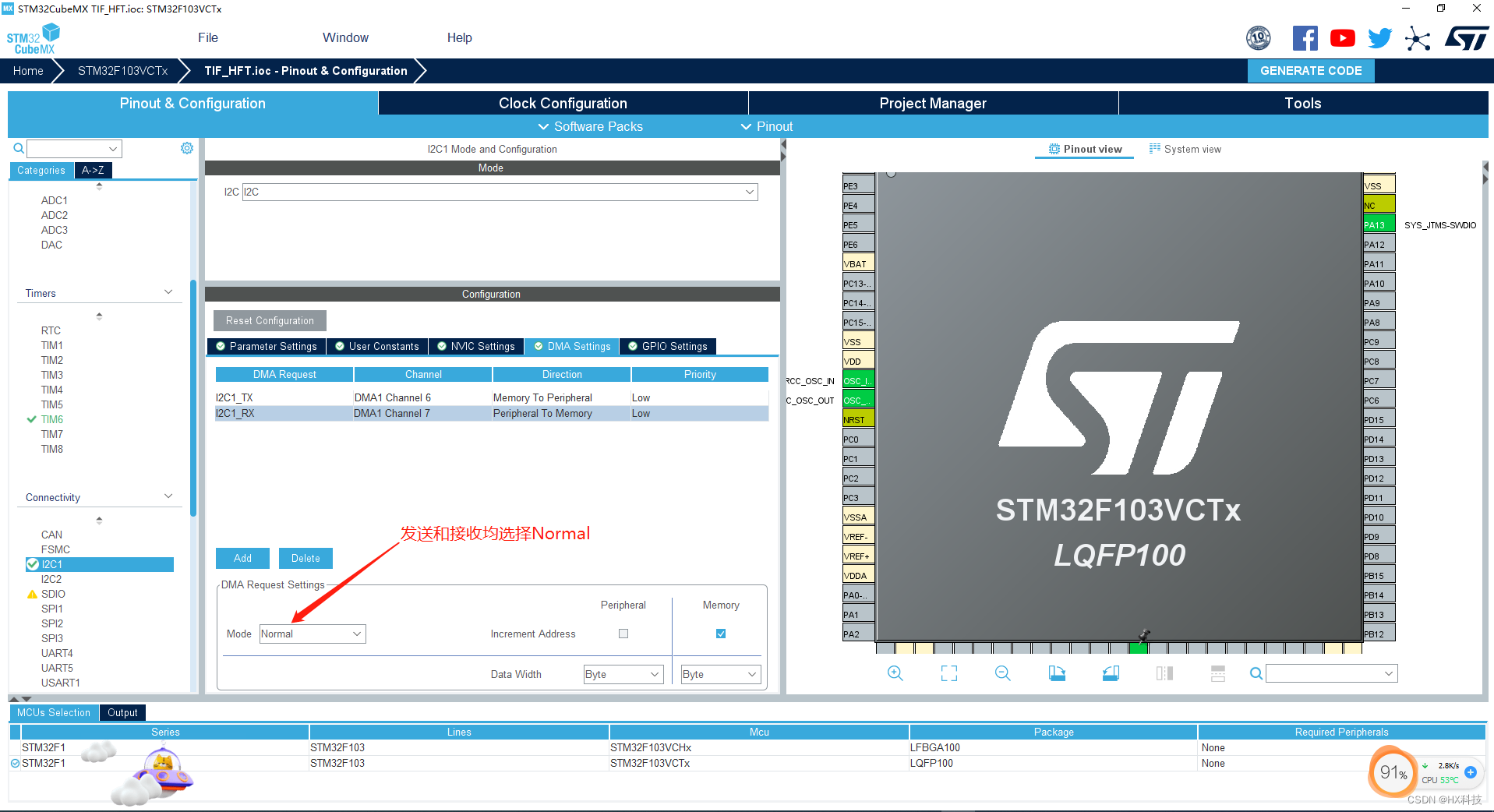This screenshot has height=812, width=1494.
Task: Click the Reset Configuration button
Action: (270, 320)
